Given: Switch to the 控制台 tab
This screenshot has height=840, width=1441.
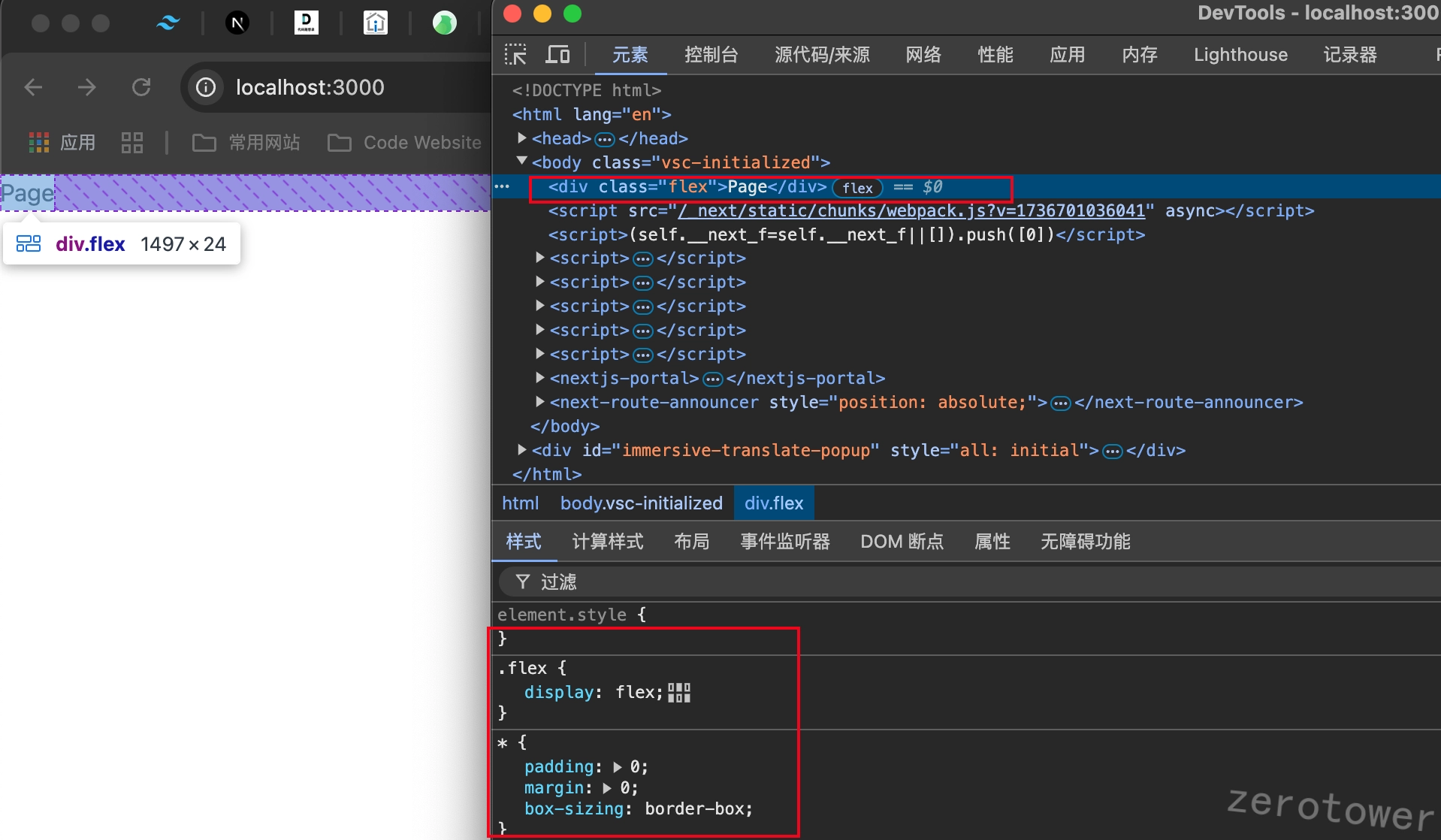Looking at the screenshot, I should tap(711, 55).
